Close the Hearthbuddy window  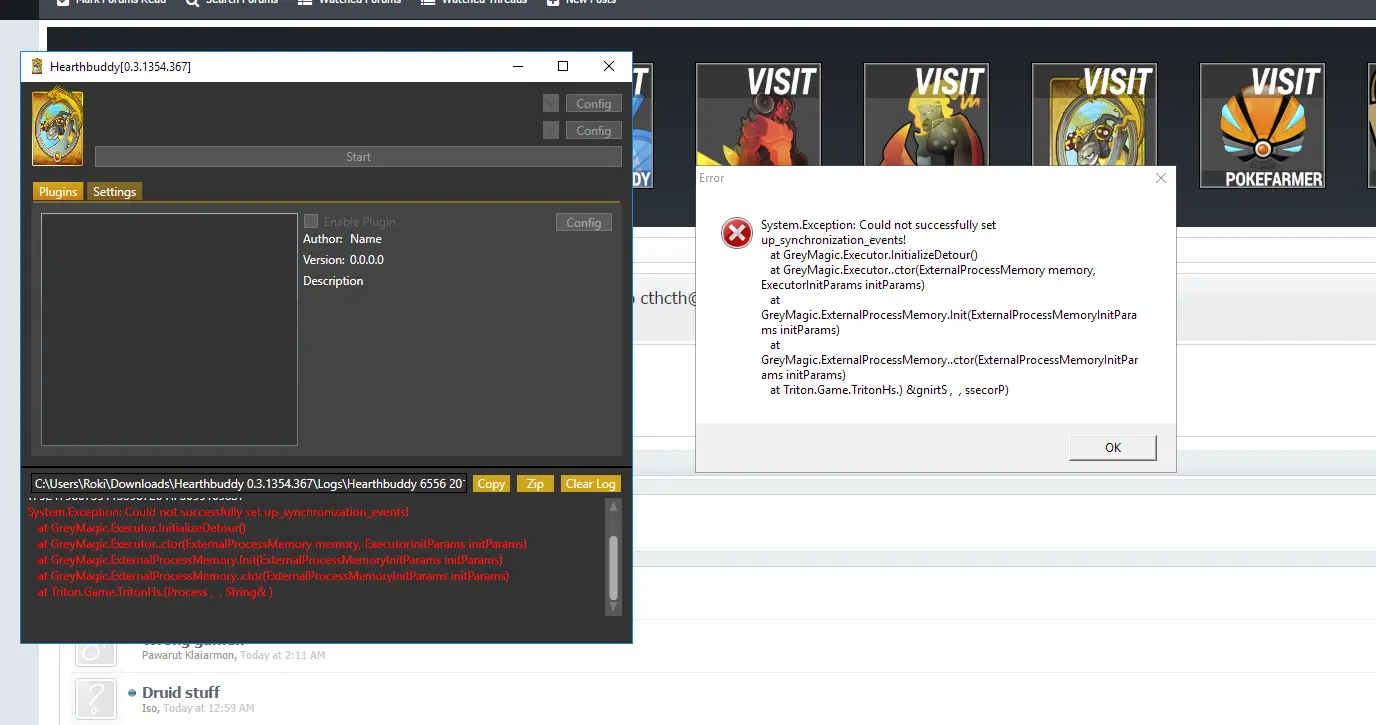point(609,66)
